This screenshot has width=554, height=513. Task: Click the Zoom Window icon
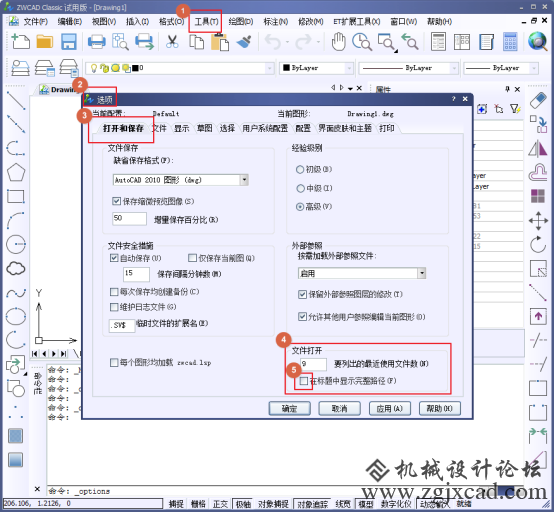(387, 42)
